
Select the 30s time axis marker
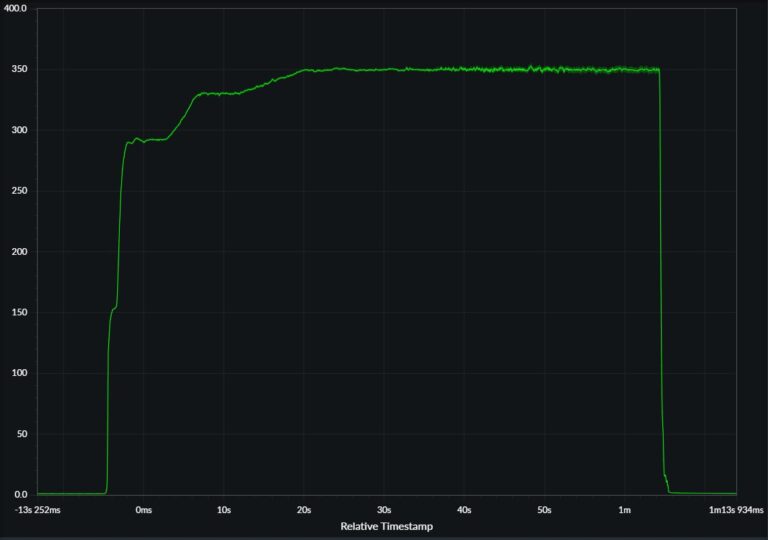coord(384,510)
